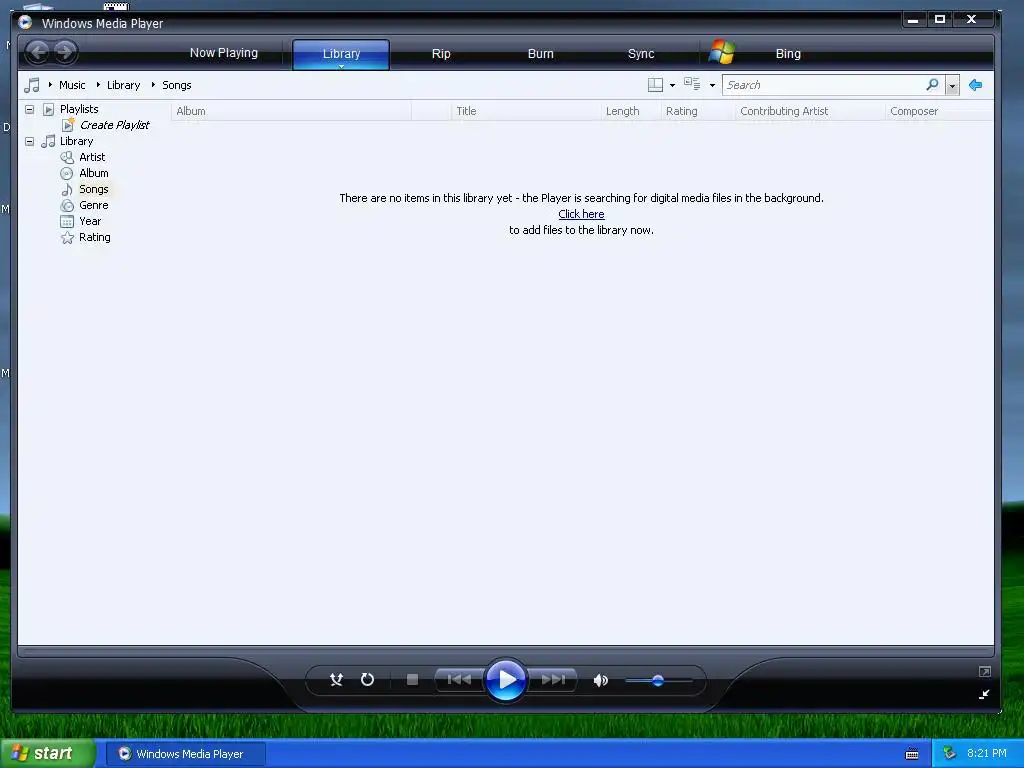Image resolution: width=1024 pixels, height=768 pixels.
Task: Click the keyboard icon in taskbar
Action: click(x=912, y=754)
